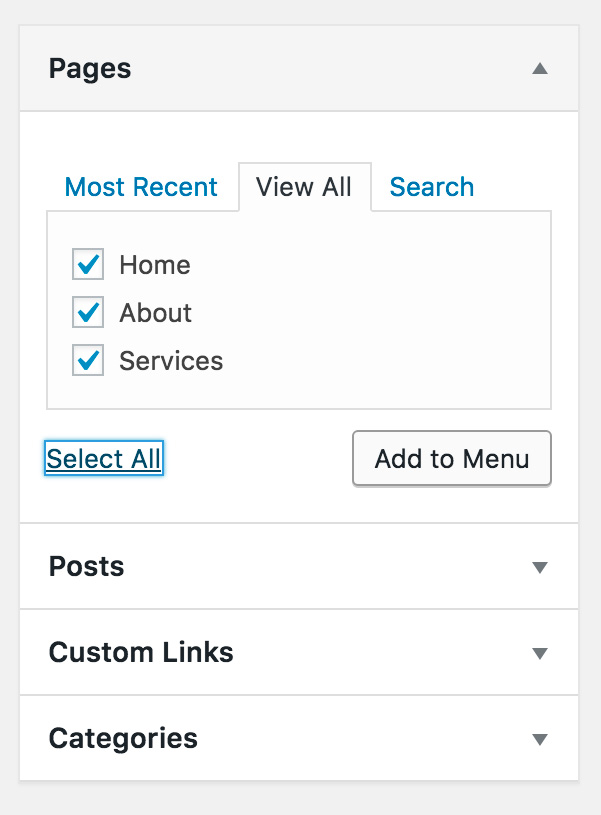Expand the Custom Links section chevron
Image resolution: width=601 pixels, height=815 pixels.
click(539, 653)
